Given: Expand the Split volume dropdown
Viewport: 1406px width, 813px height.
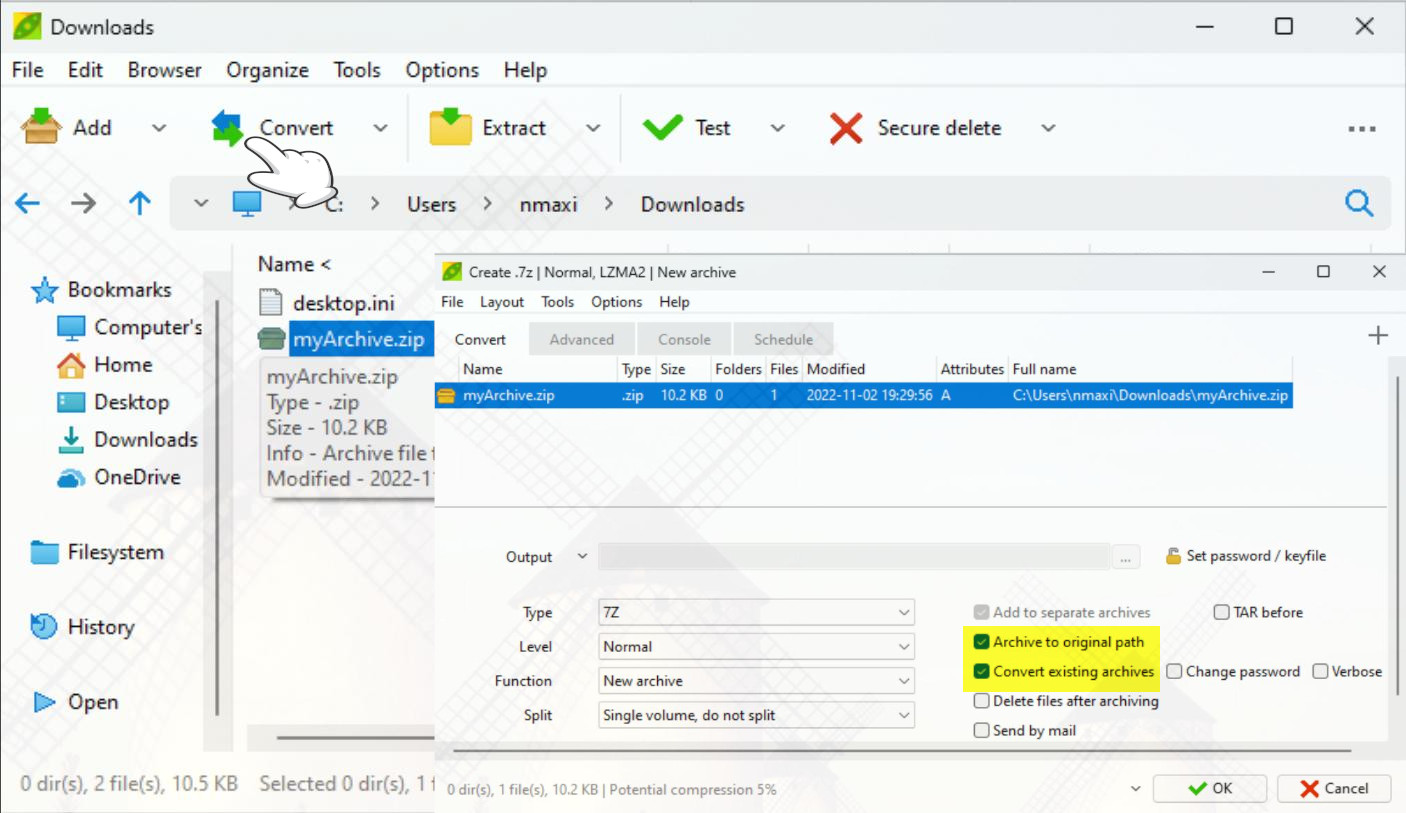Looking at the screenshot, I should 756,715.
